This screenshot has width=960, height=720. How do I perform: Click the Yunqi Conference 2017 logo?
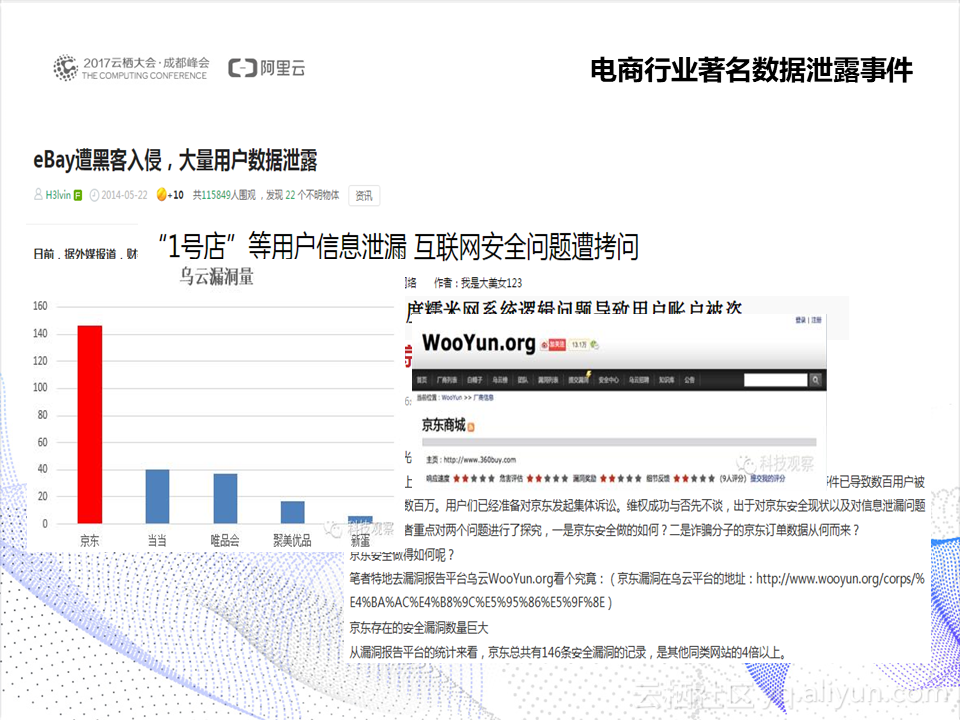coord(131,68)
